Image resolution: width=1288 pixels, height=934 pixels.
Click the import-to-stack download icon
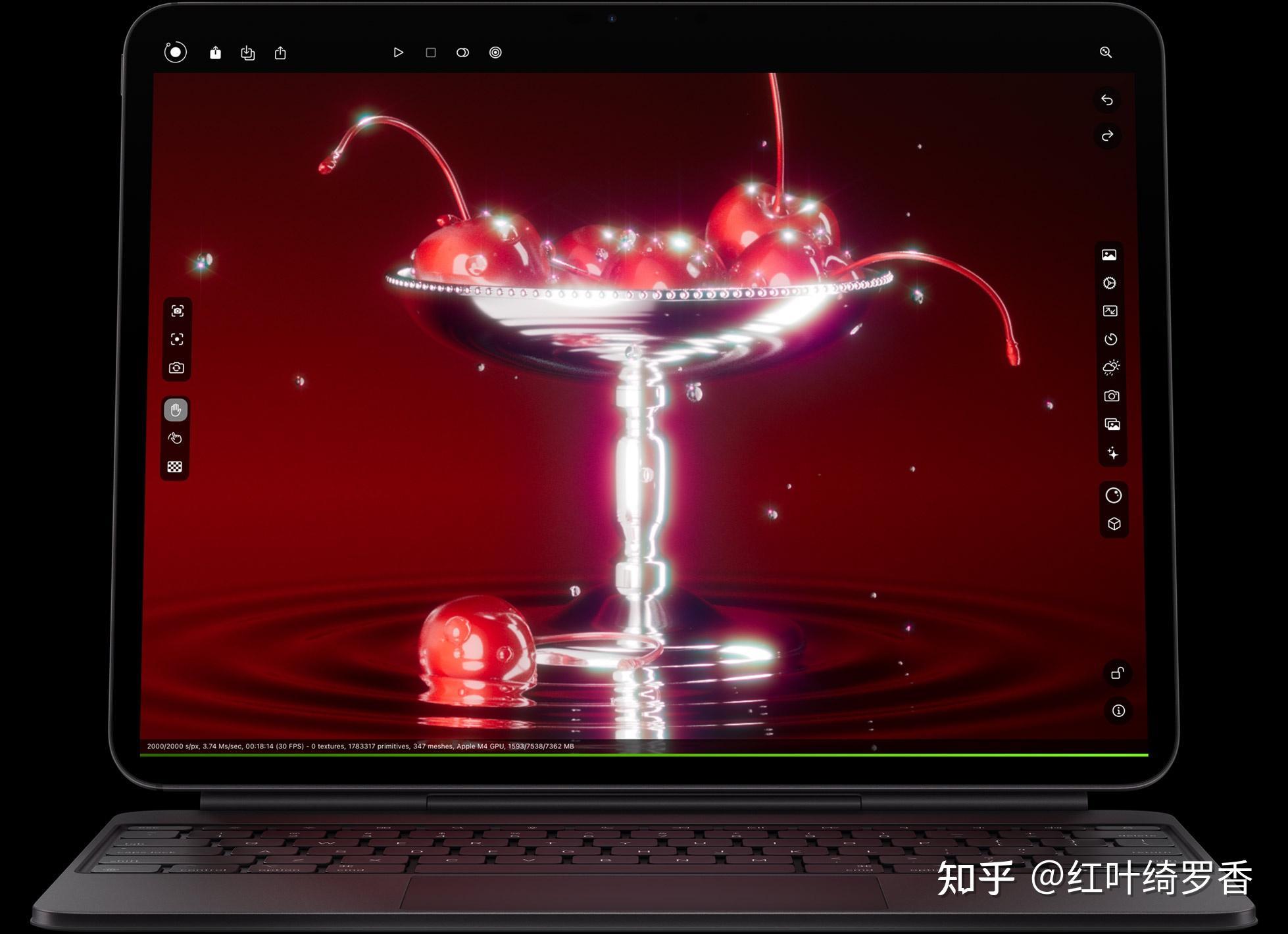point(247,53)
